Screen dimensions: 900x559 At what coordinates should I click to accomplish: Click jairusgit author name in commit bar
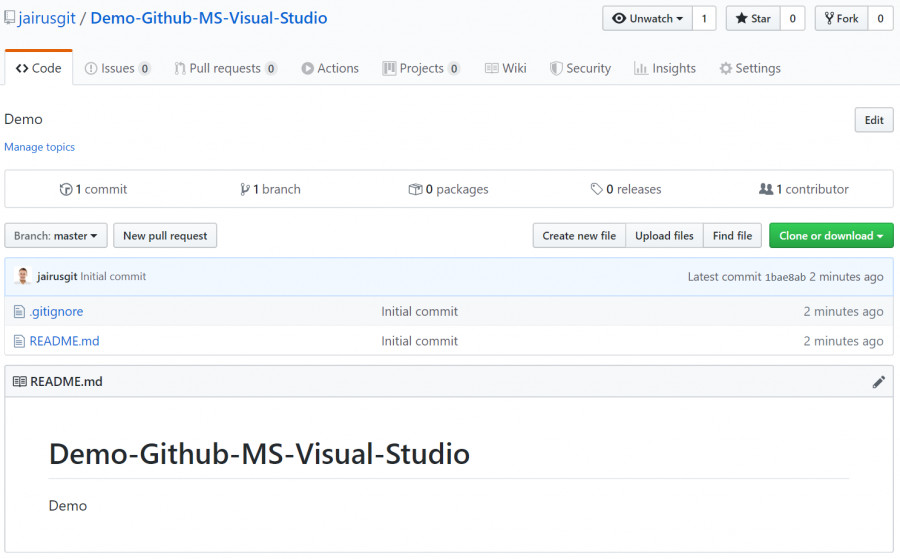point(57,277)
